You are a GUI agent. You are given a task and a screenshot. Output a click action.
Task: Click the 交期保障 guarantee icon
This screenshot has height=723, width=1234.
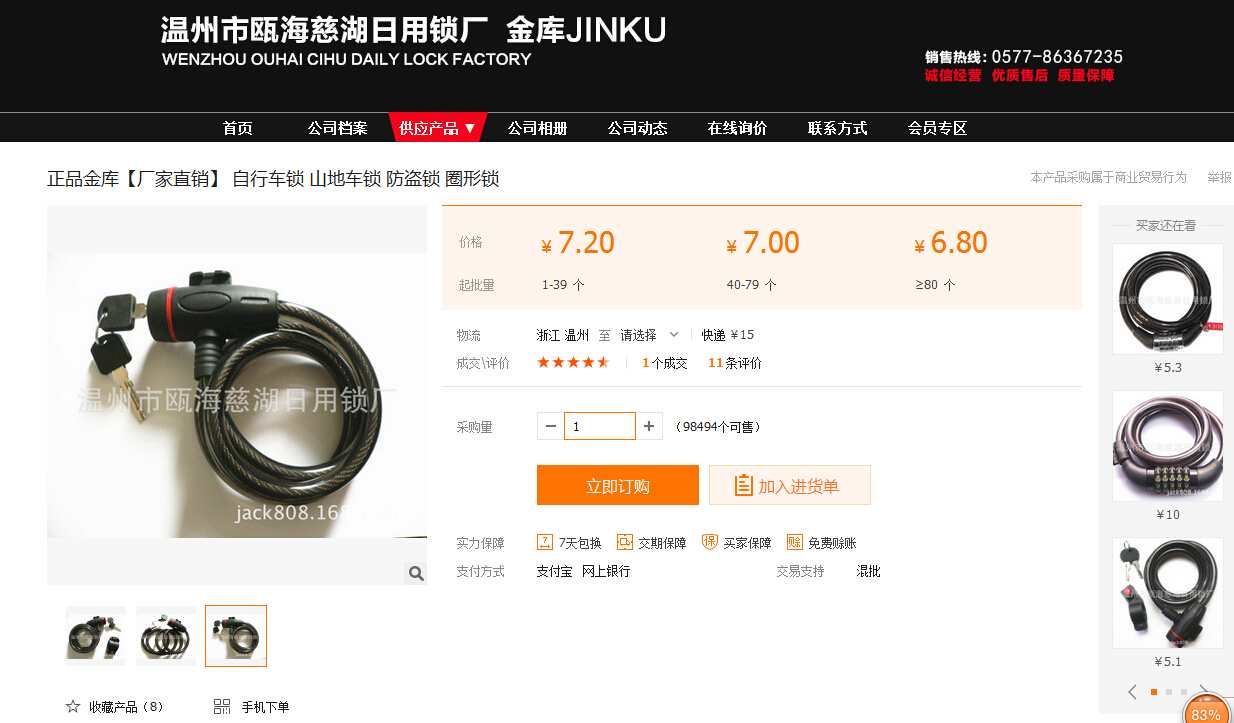pos(625,542)
